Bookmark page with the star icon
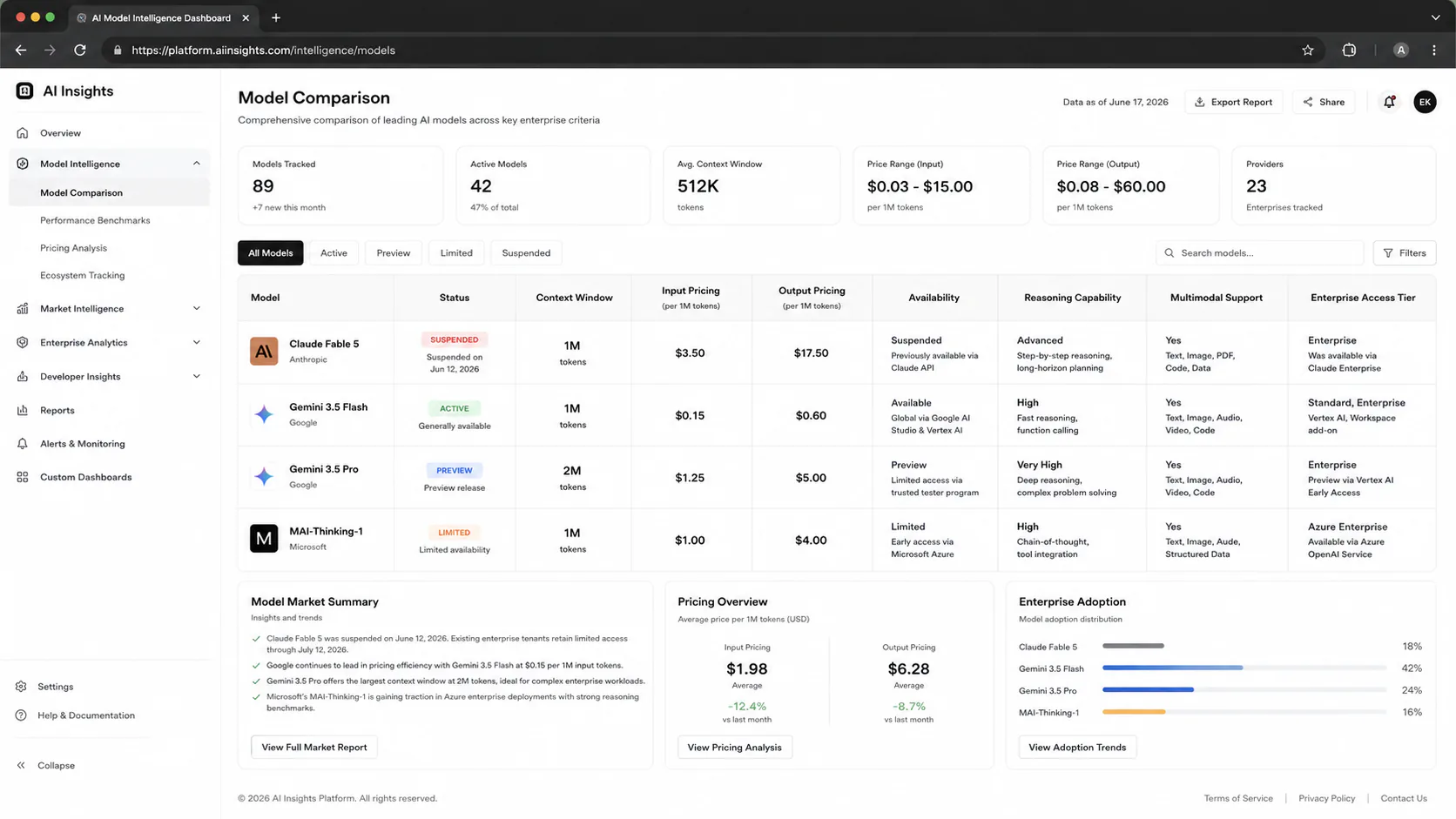The width and height of the screenshot is (1456, 819). 1307,50
